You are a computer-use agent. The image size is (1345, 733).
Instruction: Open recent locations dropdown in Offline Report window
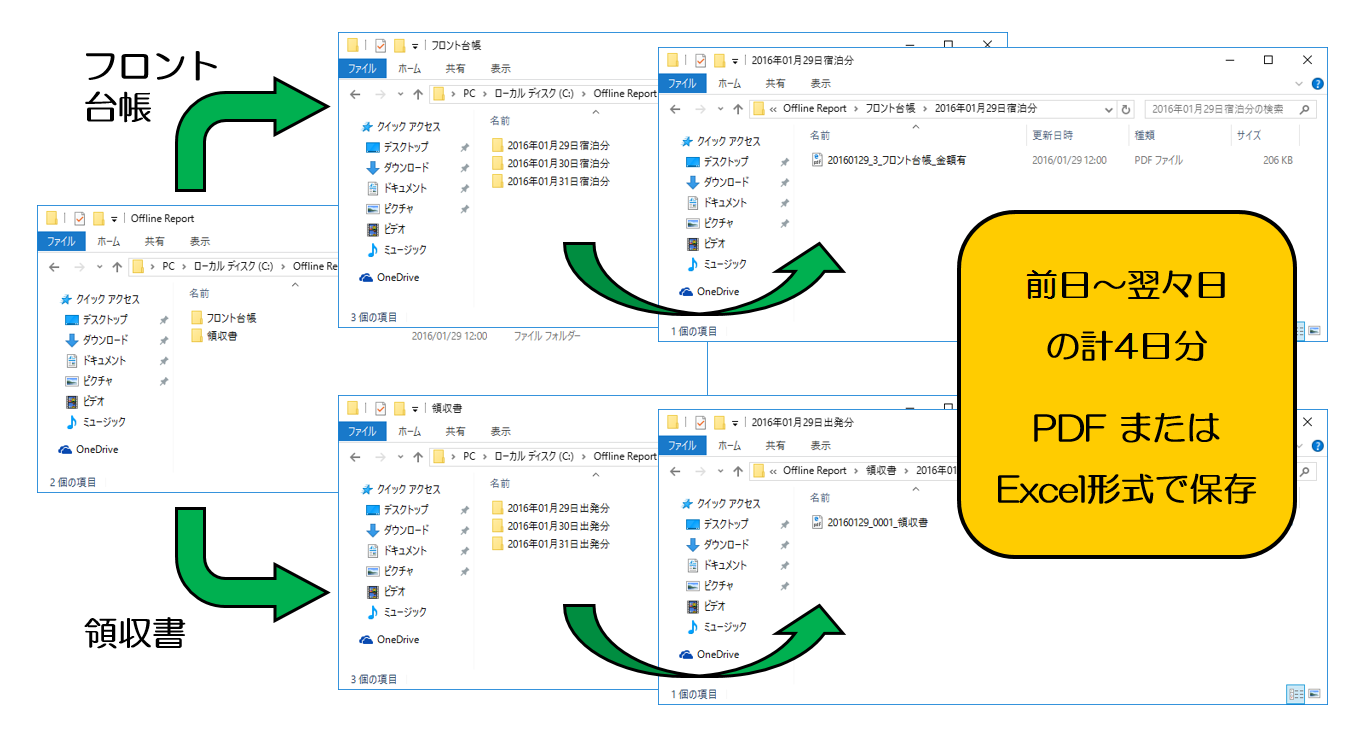point(98,267)
